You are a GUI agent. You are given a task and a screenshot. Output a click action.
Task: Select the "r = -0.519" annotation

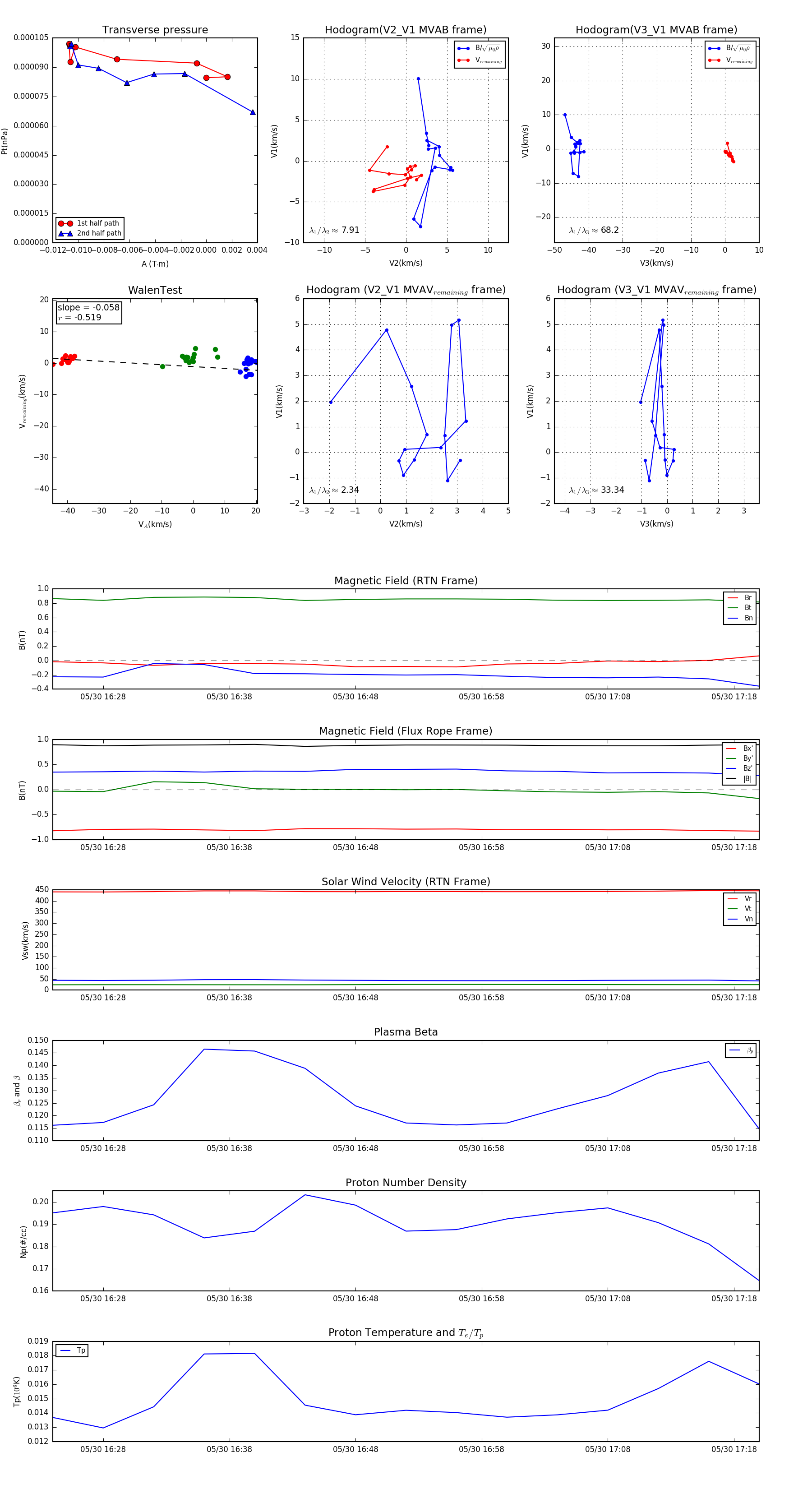(79, 318)
